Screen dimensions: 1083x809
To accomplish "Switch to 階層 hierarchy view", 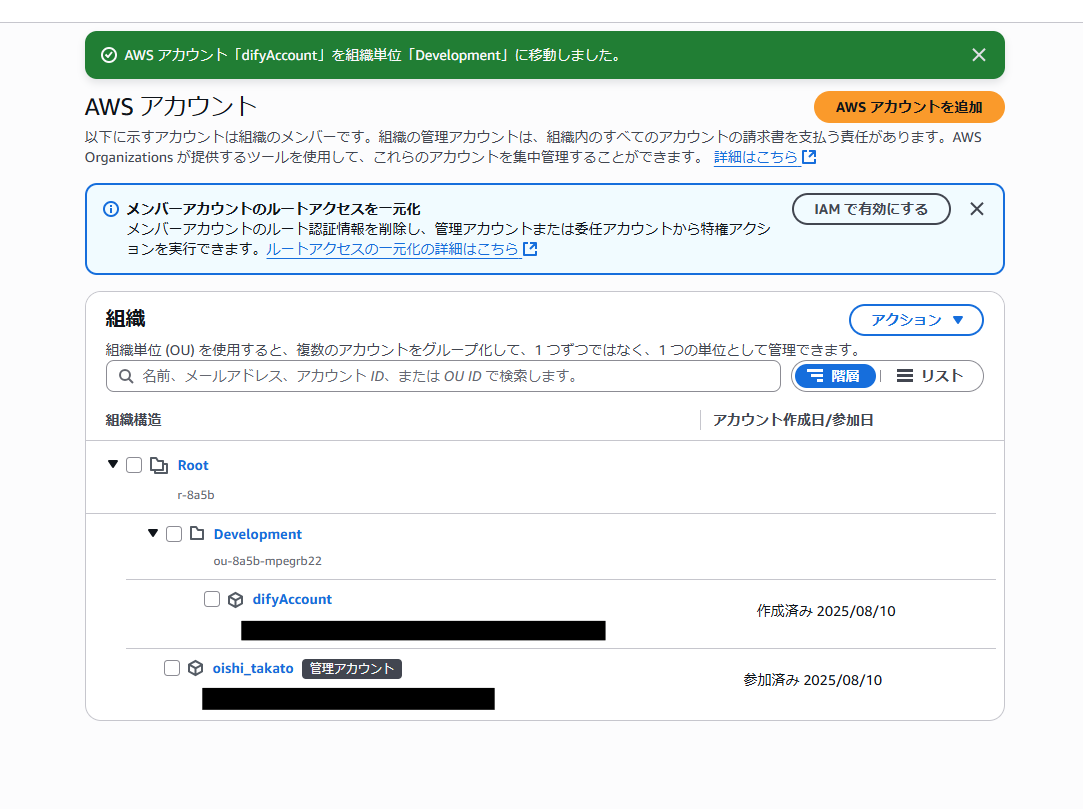I will coord(834,376).
